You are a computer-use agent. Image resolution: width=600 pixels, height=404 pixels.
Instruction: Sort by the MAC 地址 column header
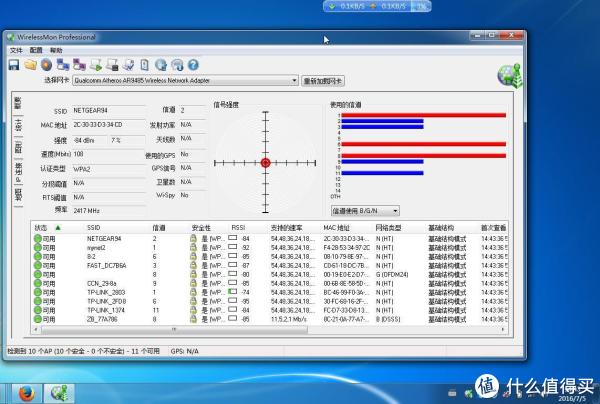point(336,228)
